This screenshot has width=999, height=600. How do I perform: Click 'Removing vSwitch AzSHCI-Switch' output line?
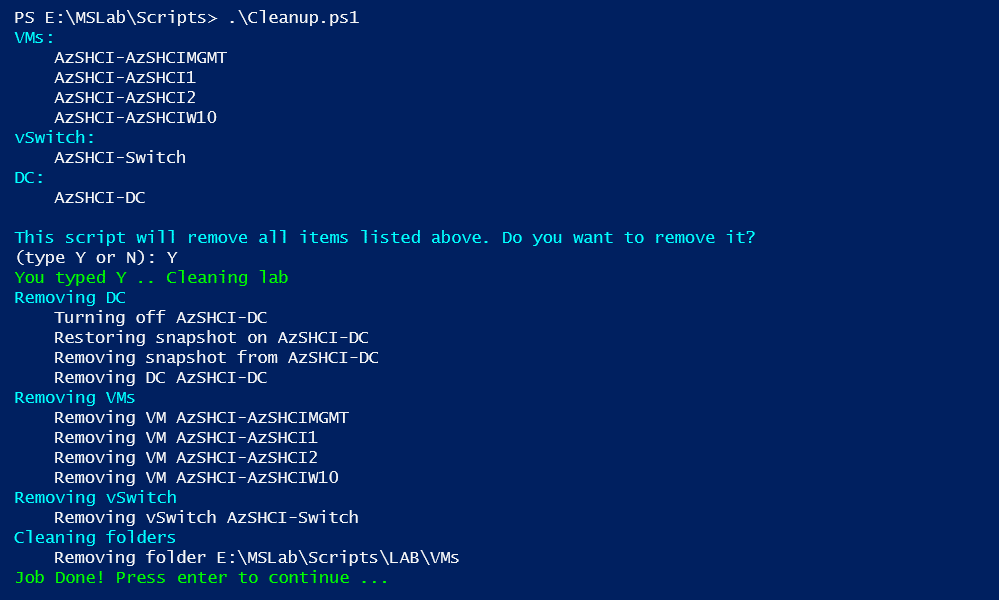[206, 517]
